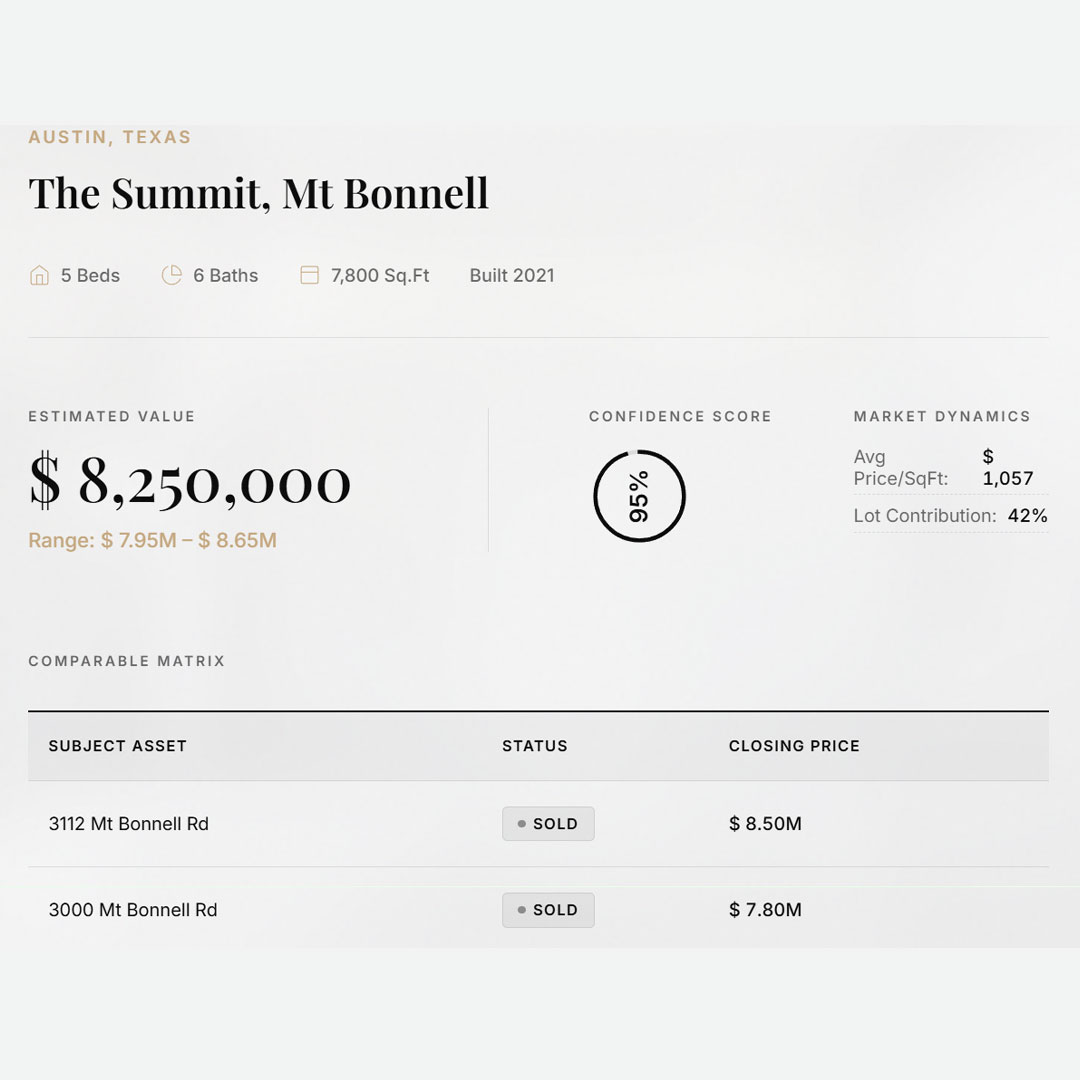
Task: Open the 3000 Mt Bonnell Rd row
Action: click(133, 910)
